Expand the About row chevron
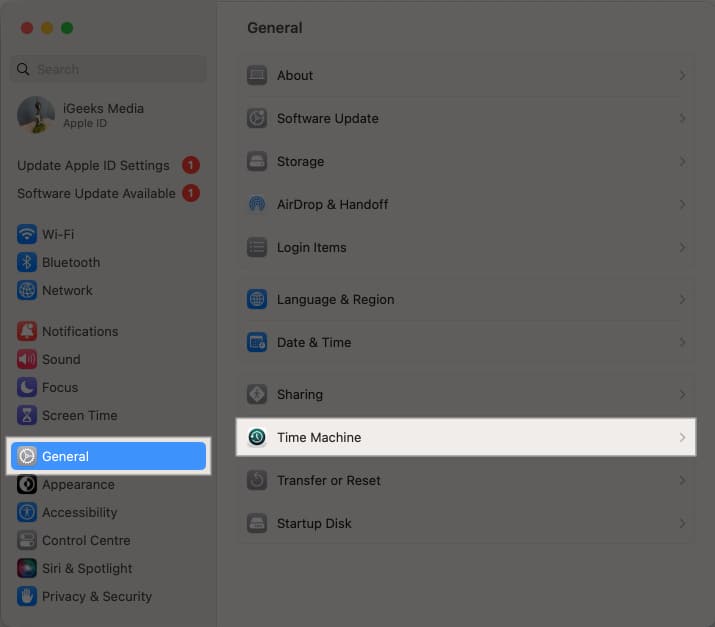This screenshot has width=715, height=627. point(682,75)
